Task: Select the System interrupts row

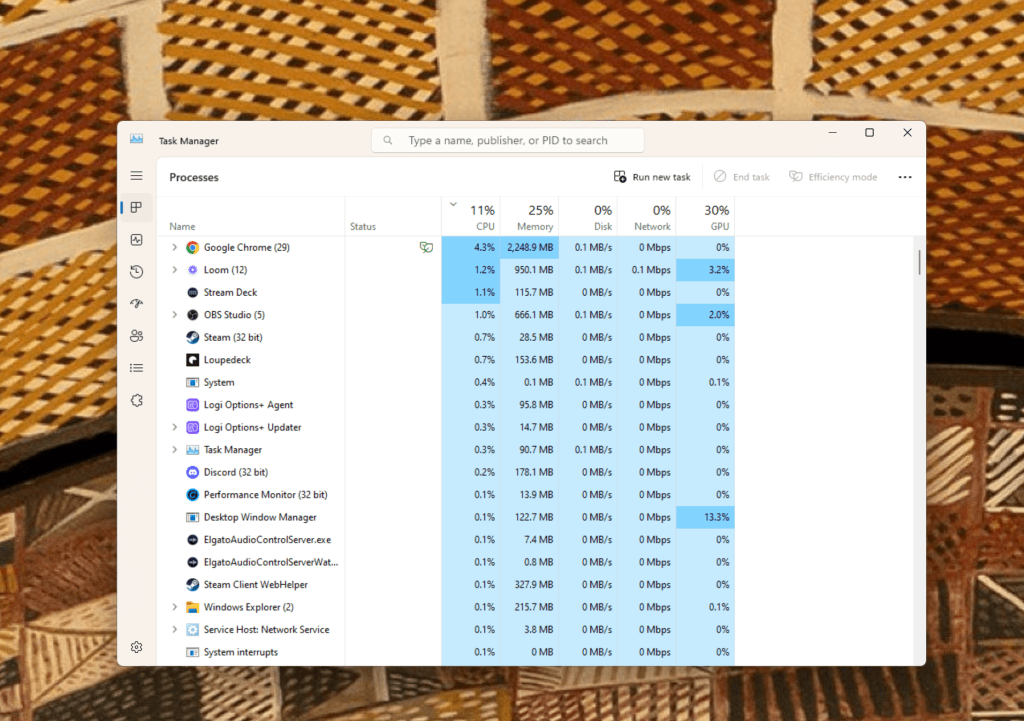Action: tap(446, 652)
